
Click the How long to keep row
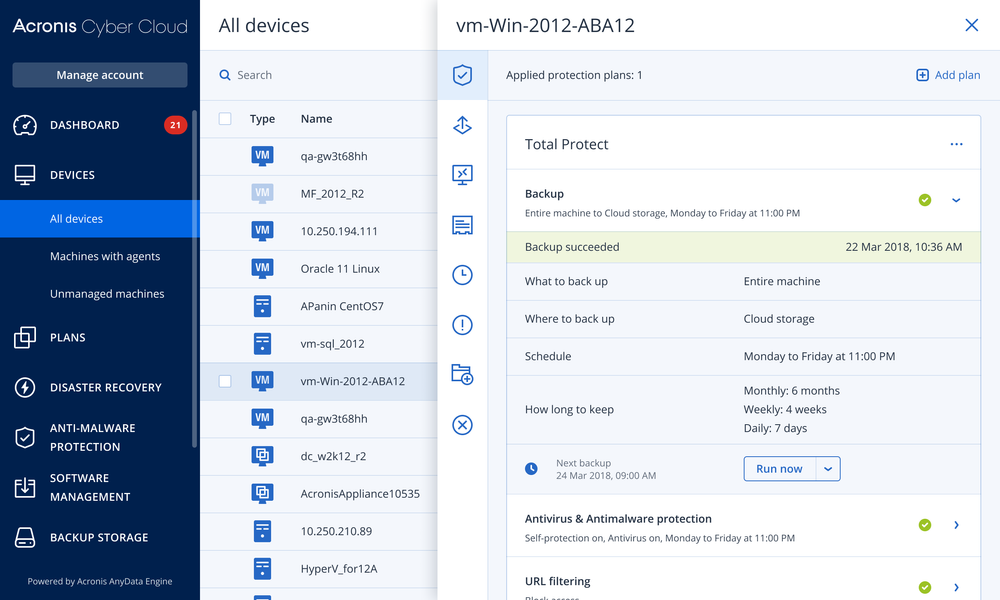click(743, 409)
